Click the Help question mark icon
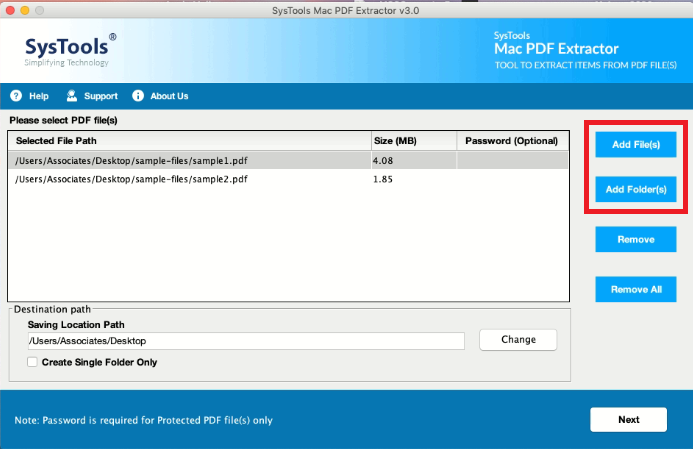Viewport: 693px width, 449px height. (16, 96)
